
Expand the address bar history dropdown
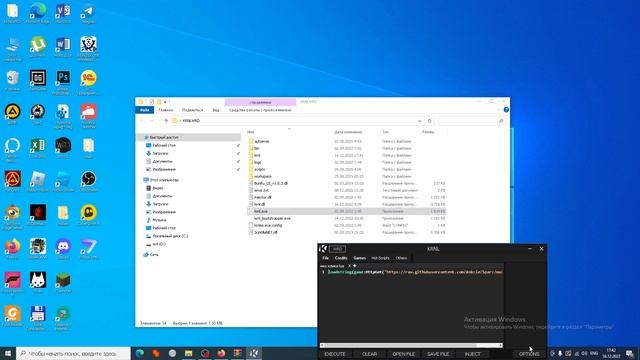pos(419,121)
